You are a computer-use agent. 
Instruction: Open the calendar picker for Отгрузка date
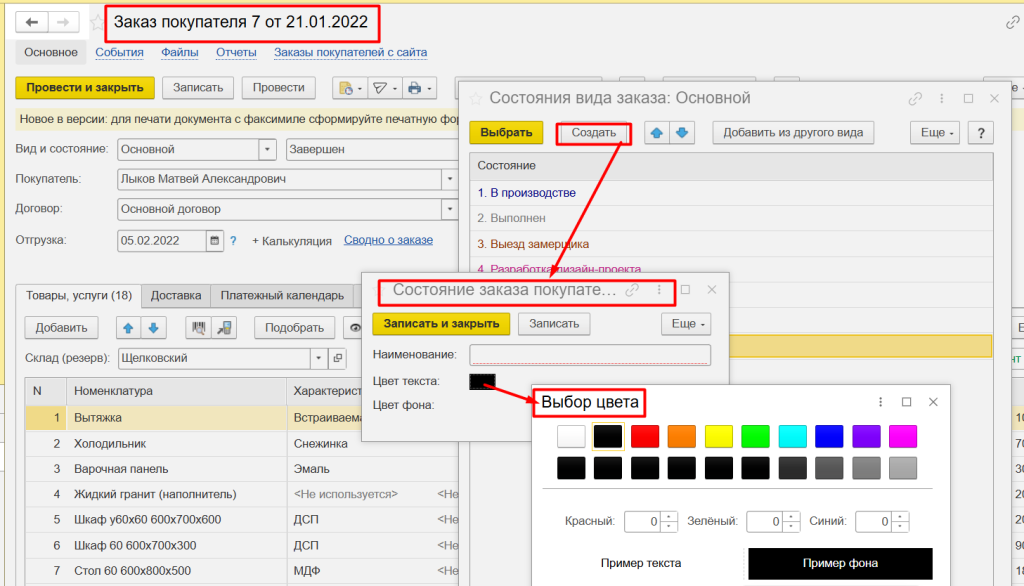point(214,241)
